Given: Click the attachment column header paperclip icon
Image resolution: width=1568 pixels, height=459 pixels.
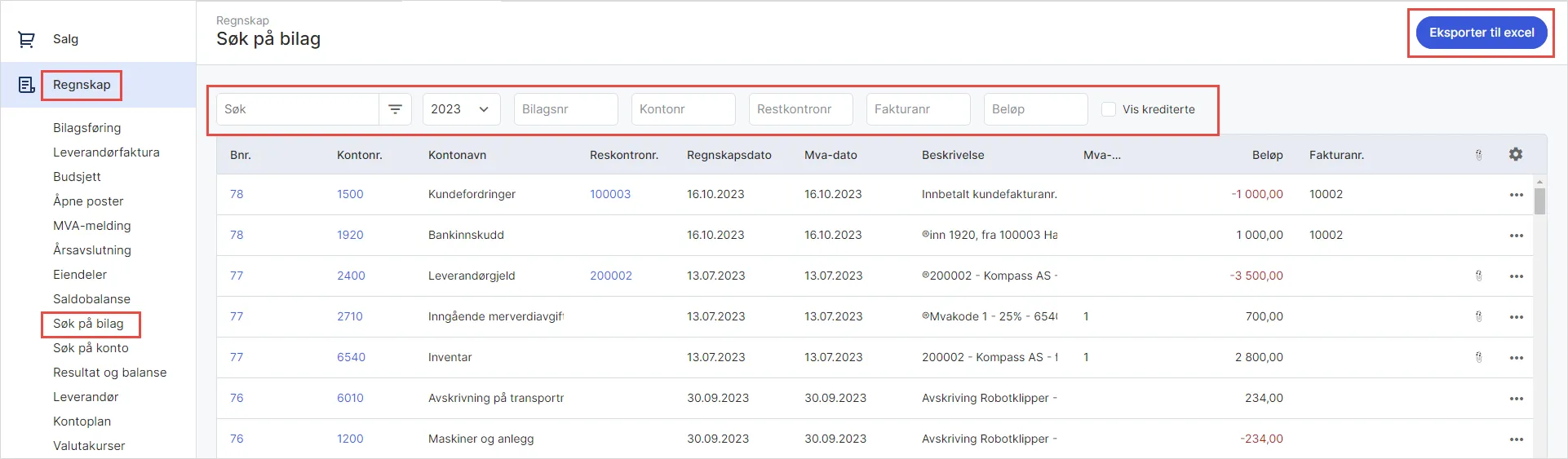Looking at the screenshot, I should 1478,155.
